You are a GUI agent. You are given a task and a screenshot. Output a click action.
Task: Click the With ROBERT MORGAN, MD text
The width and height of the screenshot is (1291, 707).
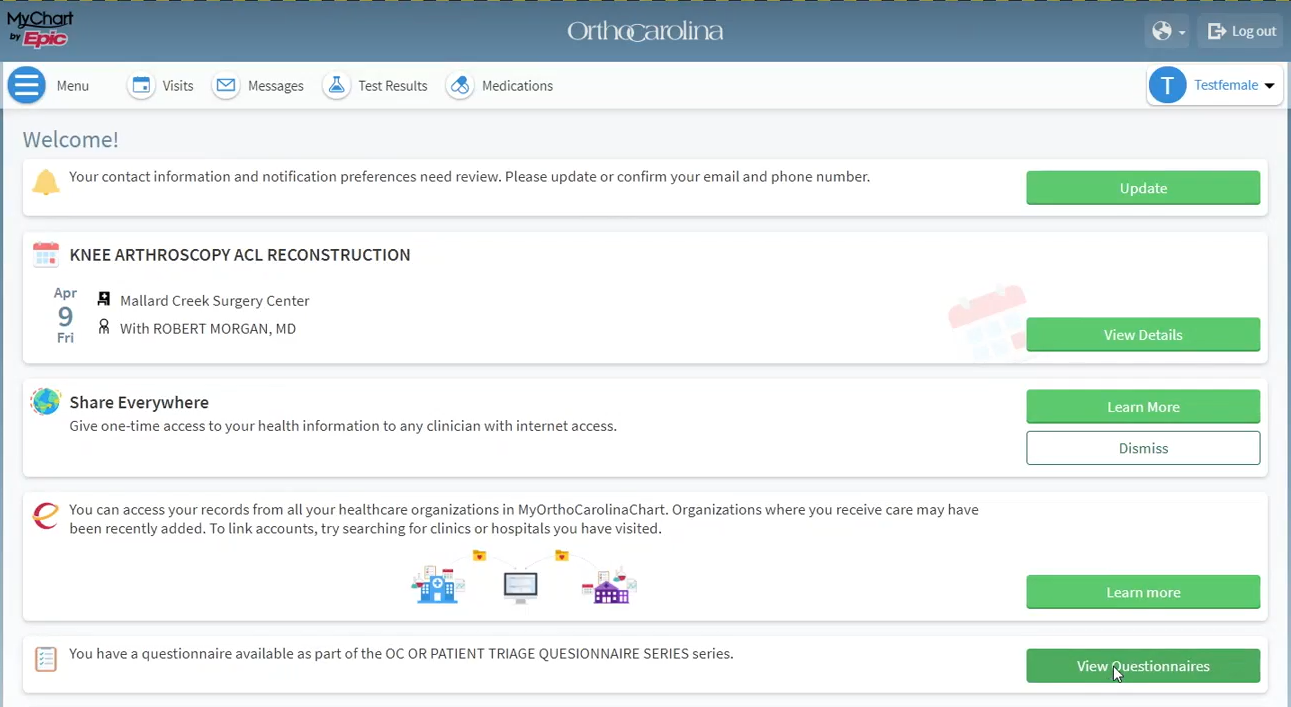pos(208,329)
